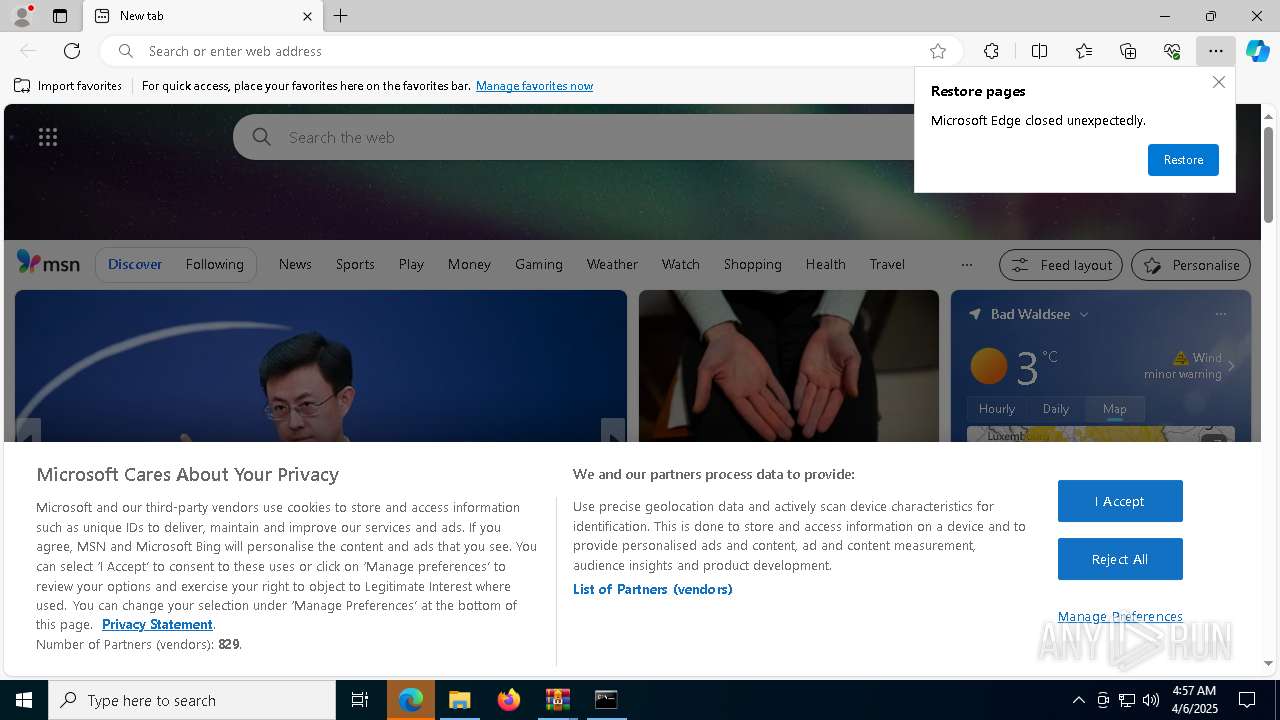This screenshot has height=720, width=1280.
Task: Select the Discover tab
Action: [x=135, y=264]
